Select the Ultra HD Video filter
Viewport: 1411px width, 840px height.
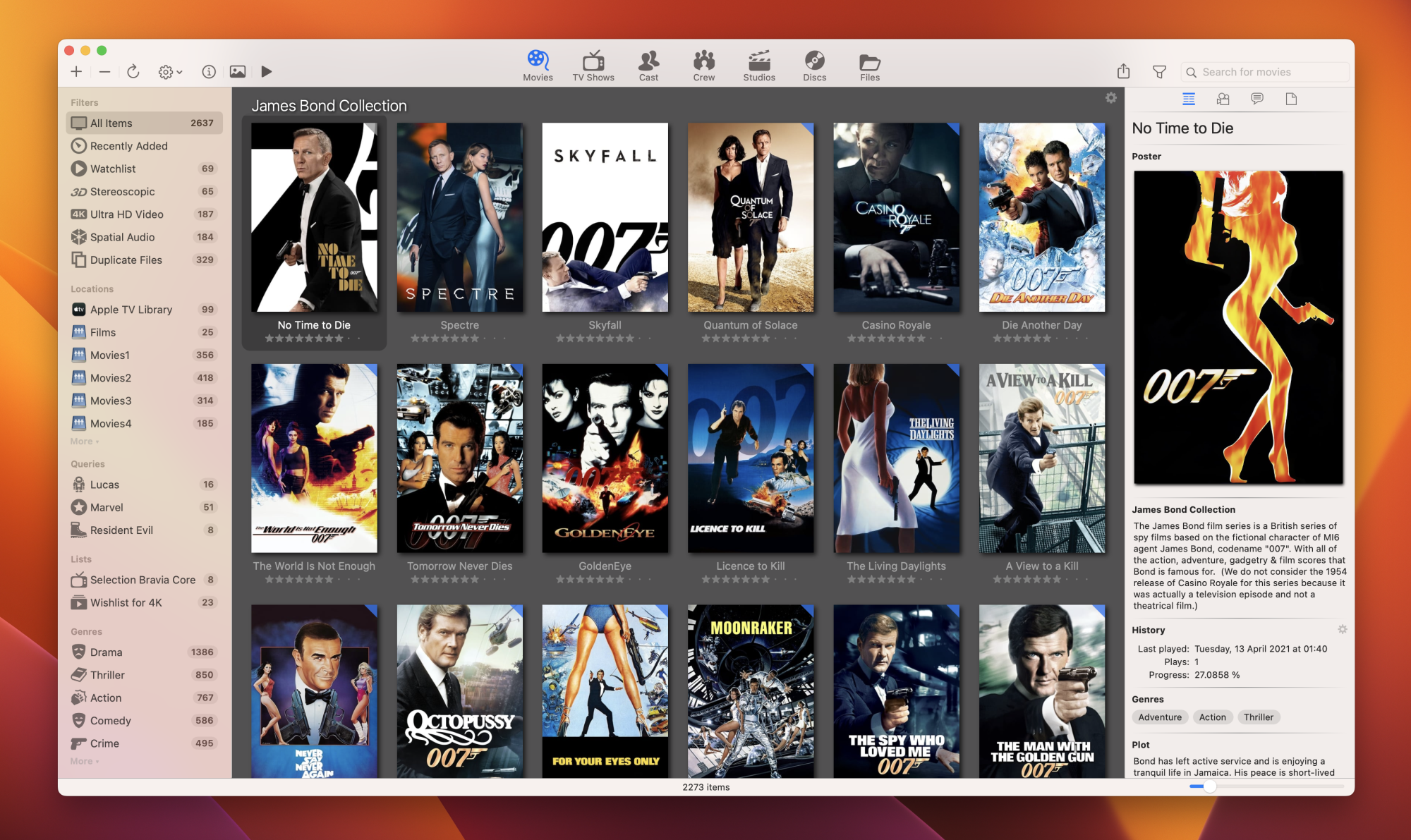(x=145, y=214)
